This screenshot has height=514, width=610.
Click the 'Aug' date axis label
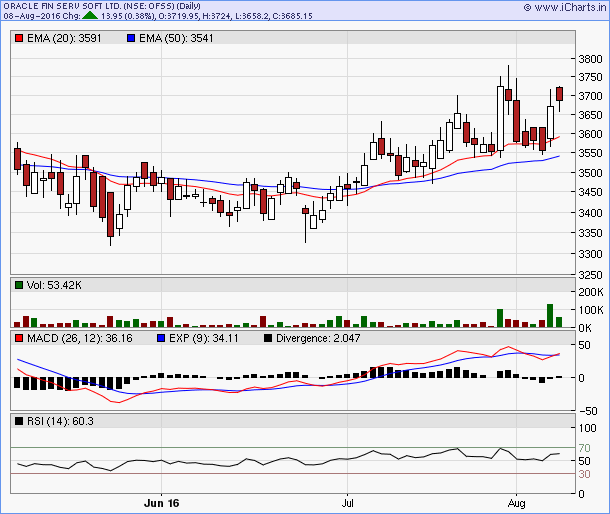coord(516,503)
